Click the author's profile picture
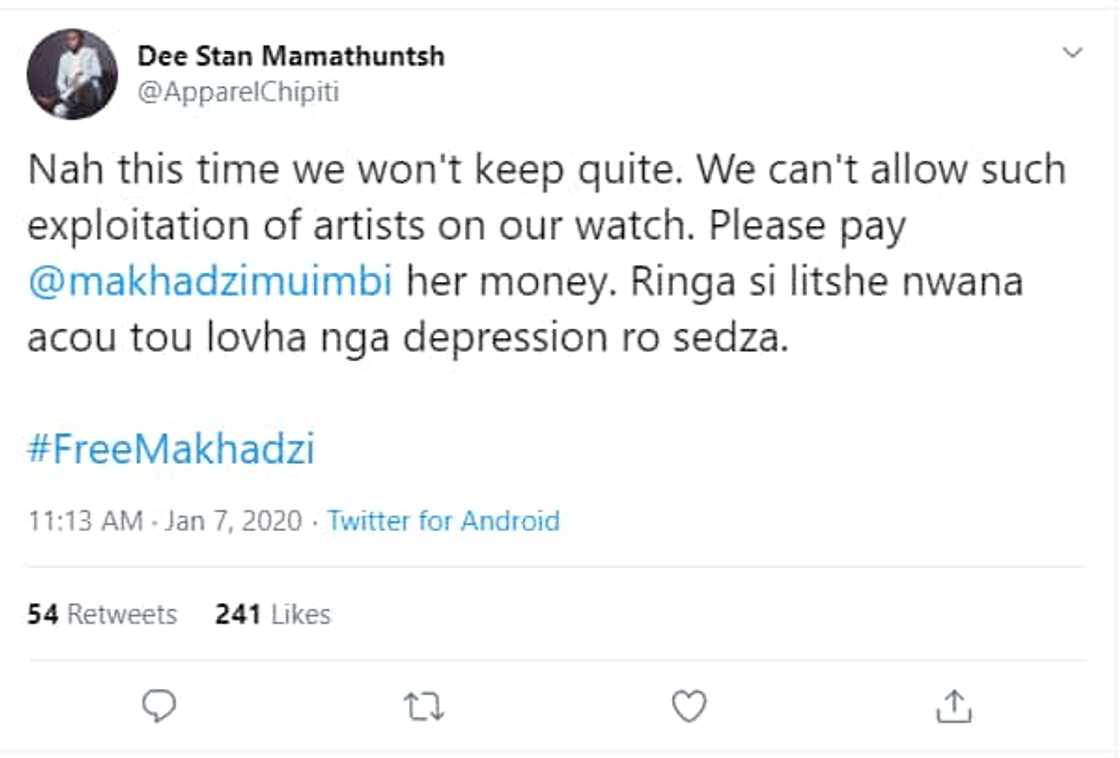The image size is (1120, 758). coord(72,74)
